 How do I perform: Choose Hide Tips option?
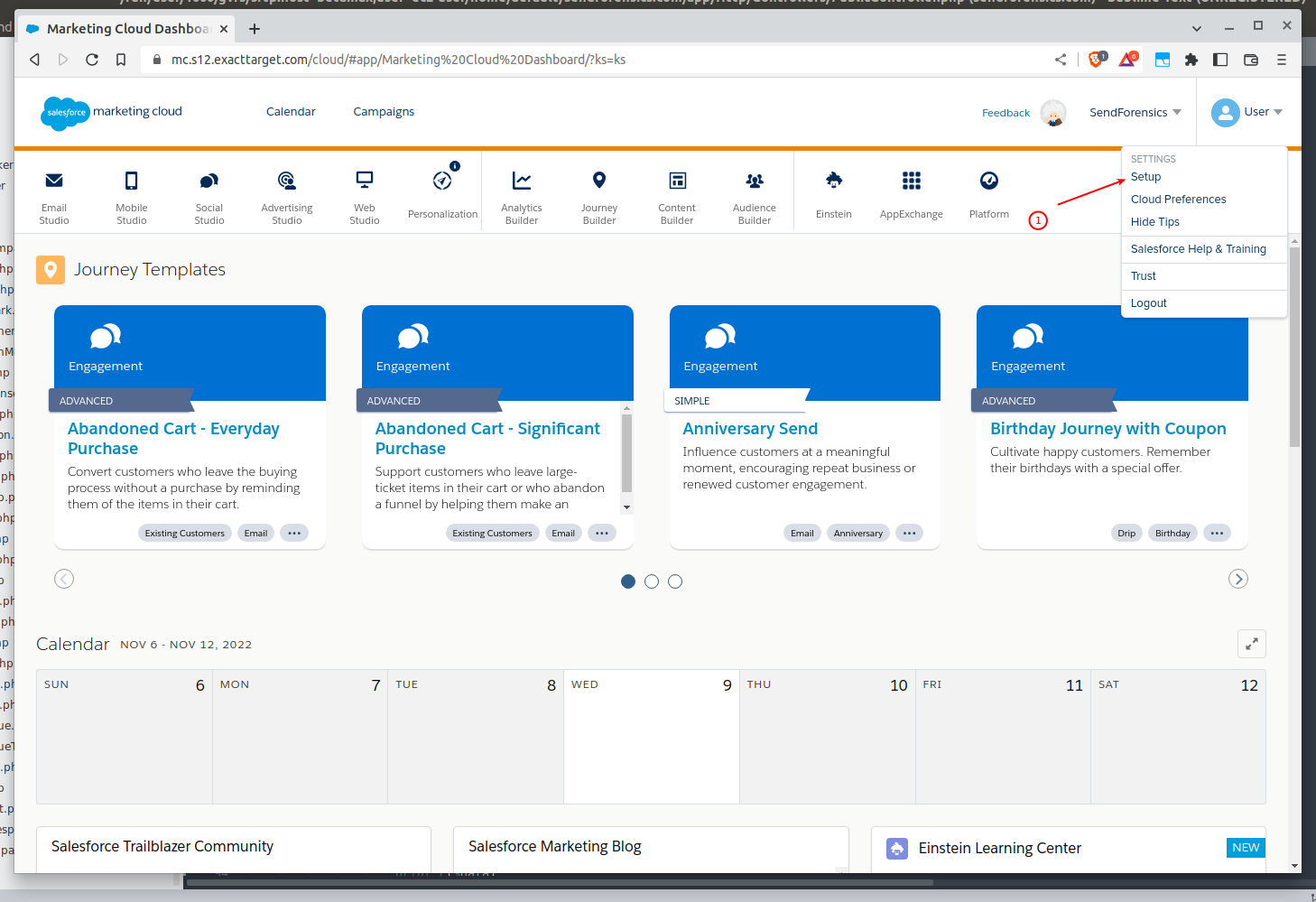coord(1155,222)
